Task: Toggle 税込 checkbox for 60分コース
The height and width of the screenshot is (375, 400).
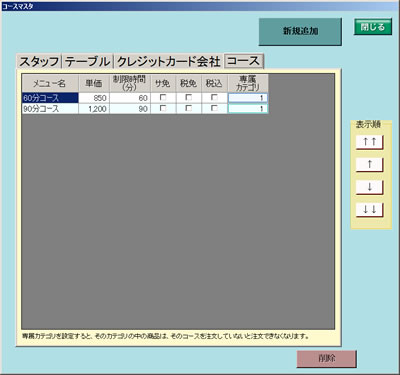Action: [x=214, y=98]
